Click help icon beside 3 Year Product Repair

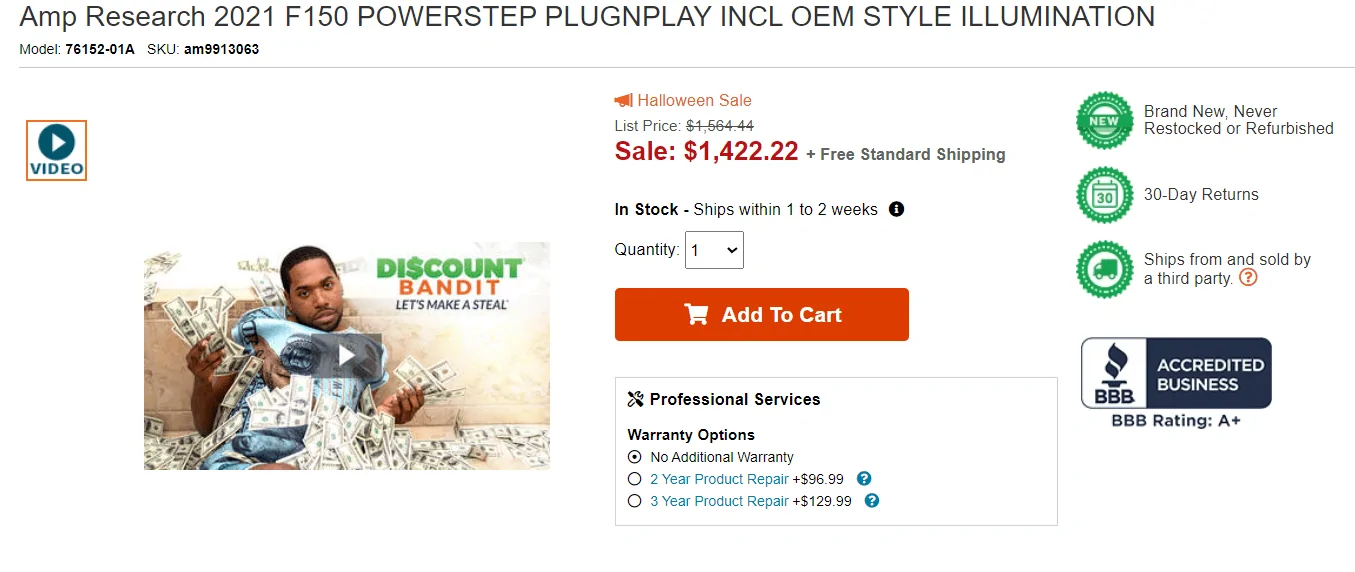click(x=872, y=501)
